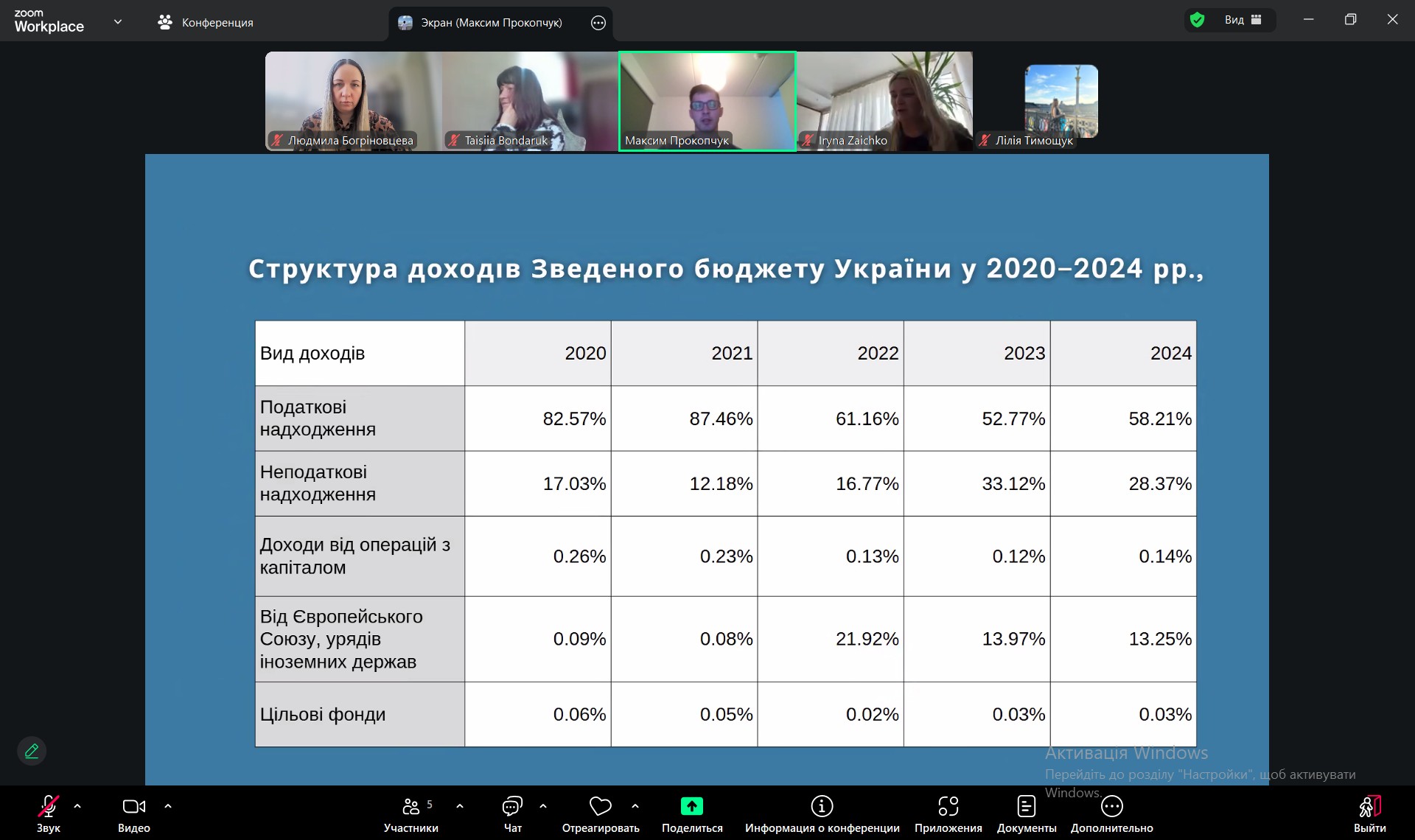Open the Документы documents icon
Screen dimensions: 1415x840
coord(1026,807)
